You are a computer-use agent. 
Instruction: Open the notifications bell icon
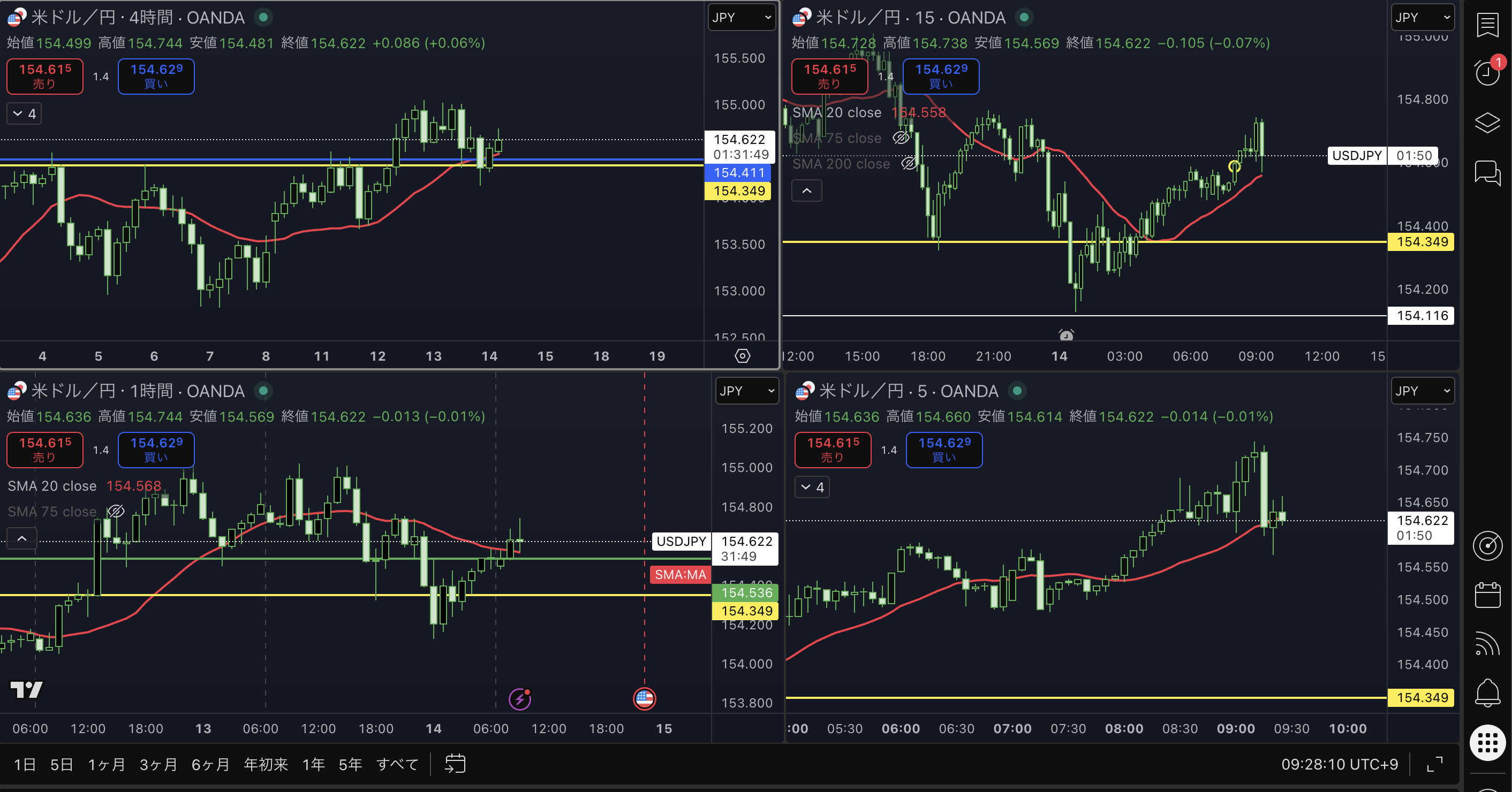click(x=1487, y=693)
